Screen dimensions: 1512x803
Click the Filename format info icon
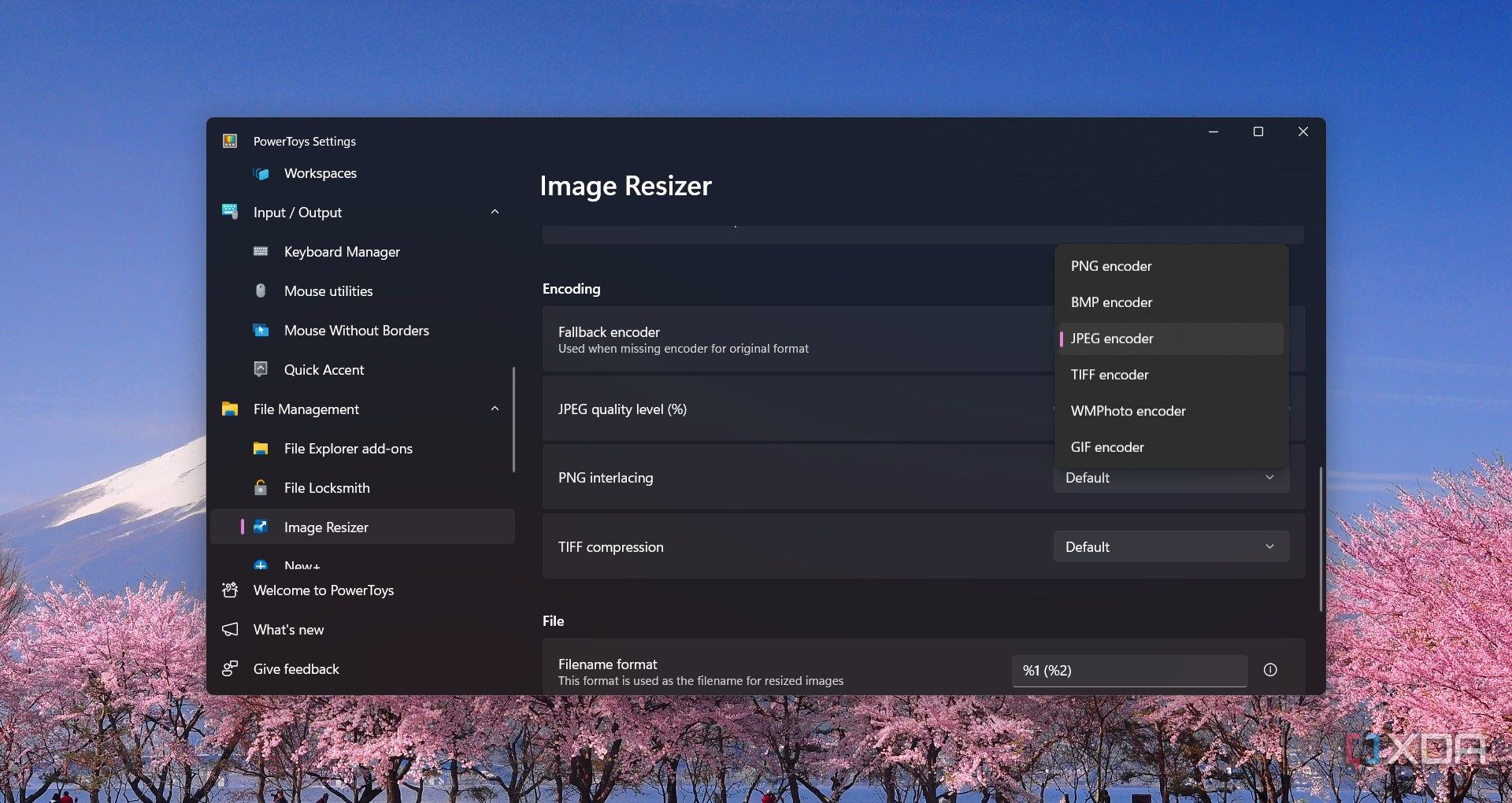point(1270,670)
